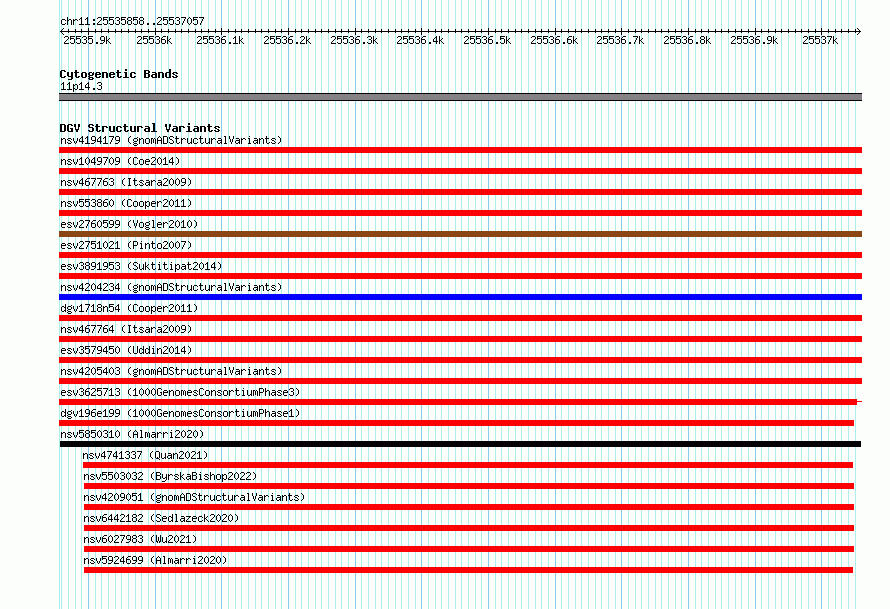The height and width of the screenshot is (609, 890).
Task: Open nsv5924699 (Almarri2020) label
Action: pos(154,560)
